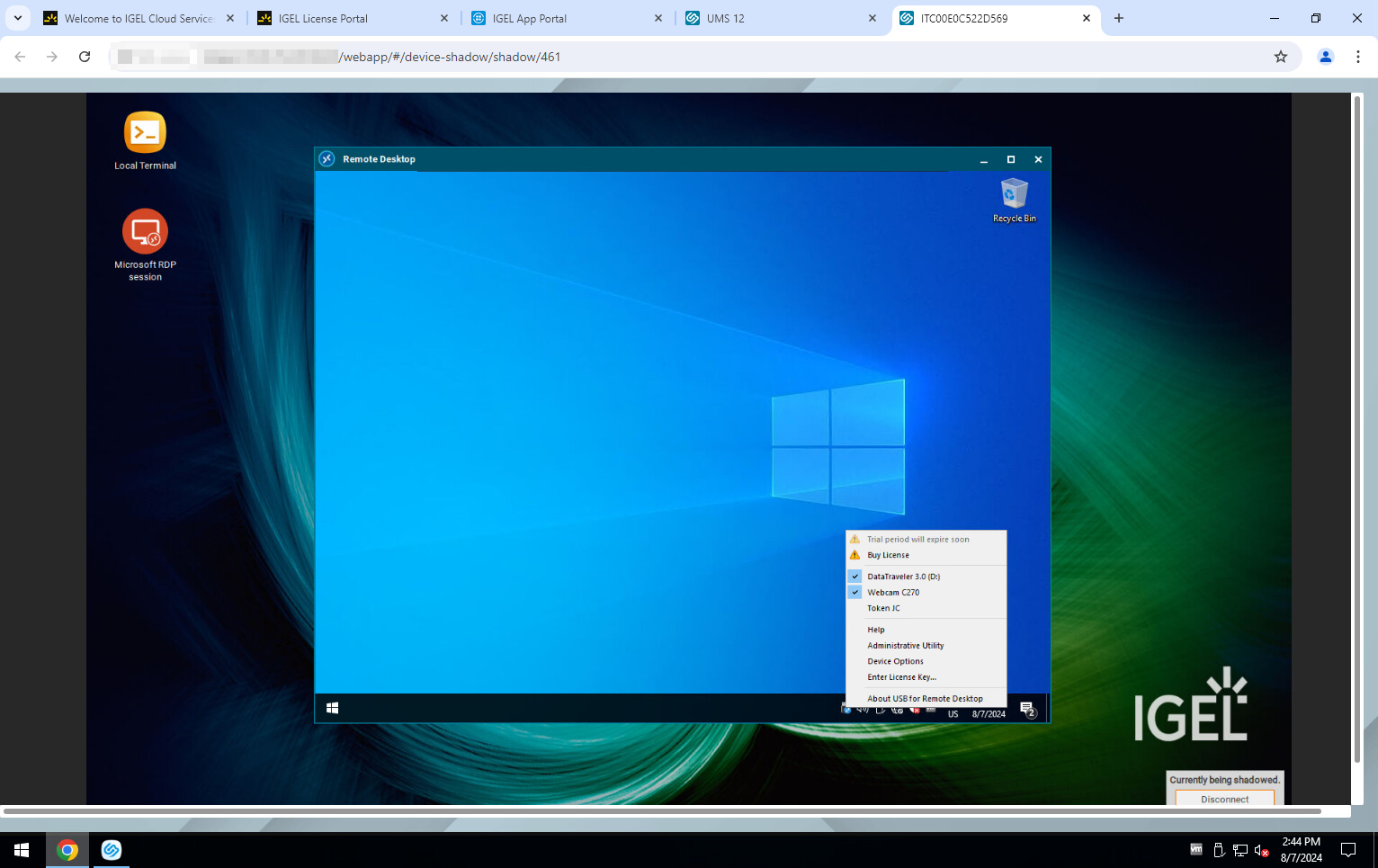Image resolution: width=1378 pixels, height=868 pixels.
Task: Click the muted volume tray icon
Action: click(1262, 850)
